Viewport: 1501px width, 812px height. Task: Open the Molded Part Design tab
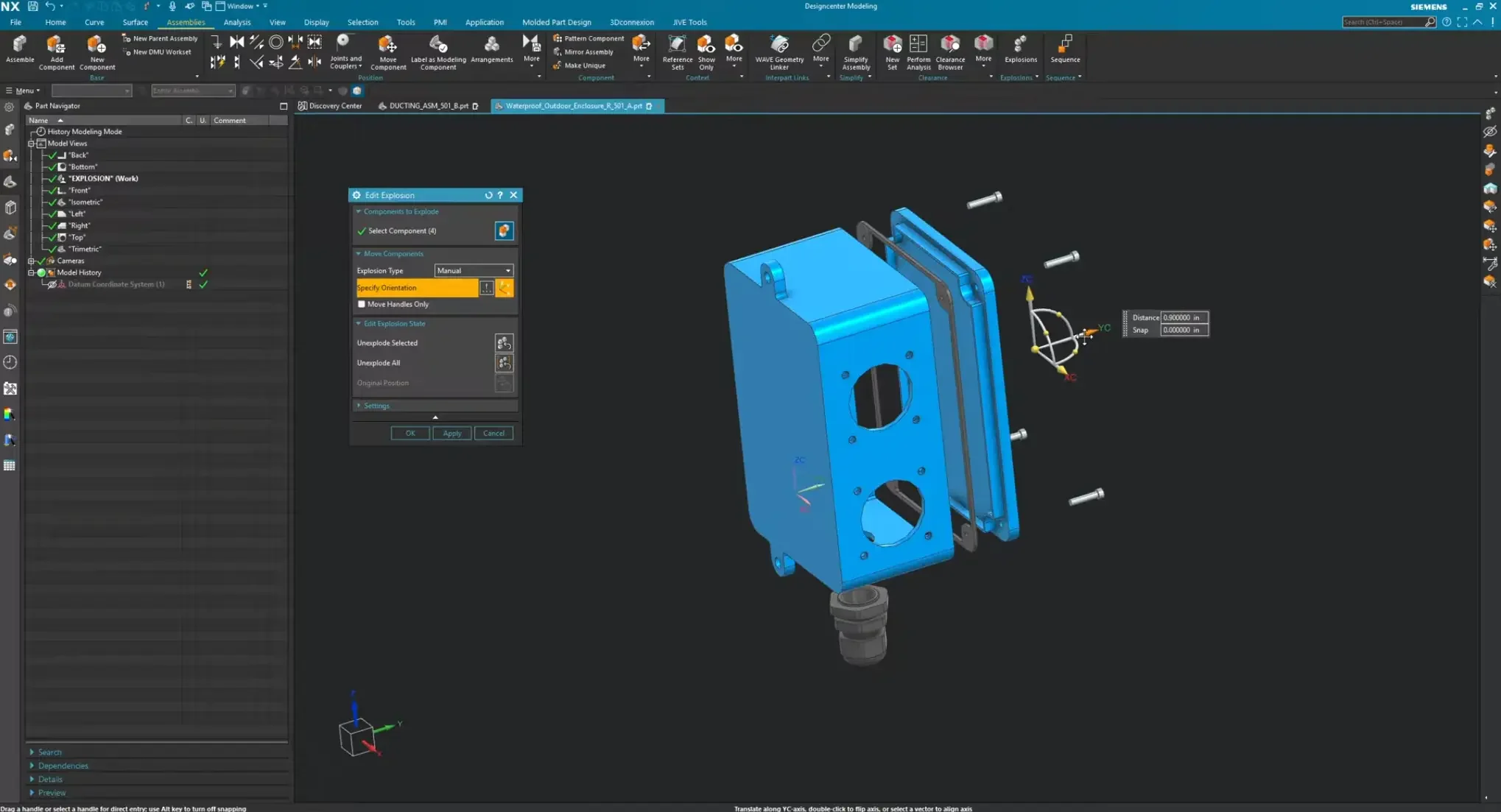point(556,22)
